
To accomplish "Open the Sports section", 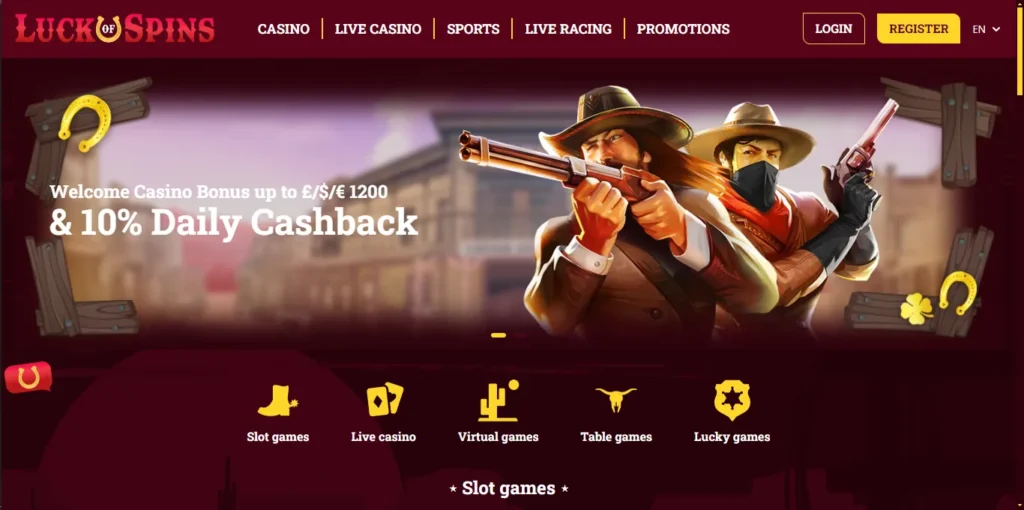I will click(x=473, y=29).
